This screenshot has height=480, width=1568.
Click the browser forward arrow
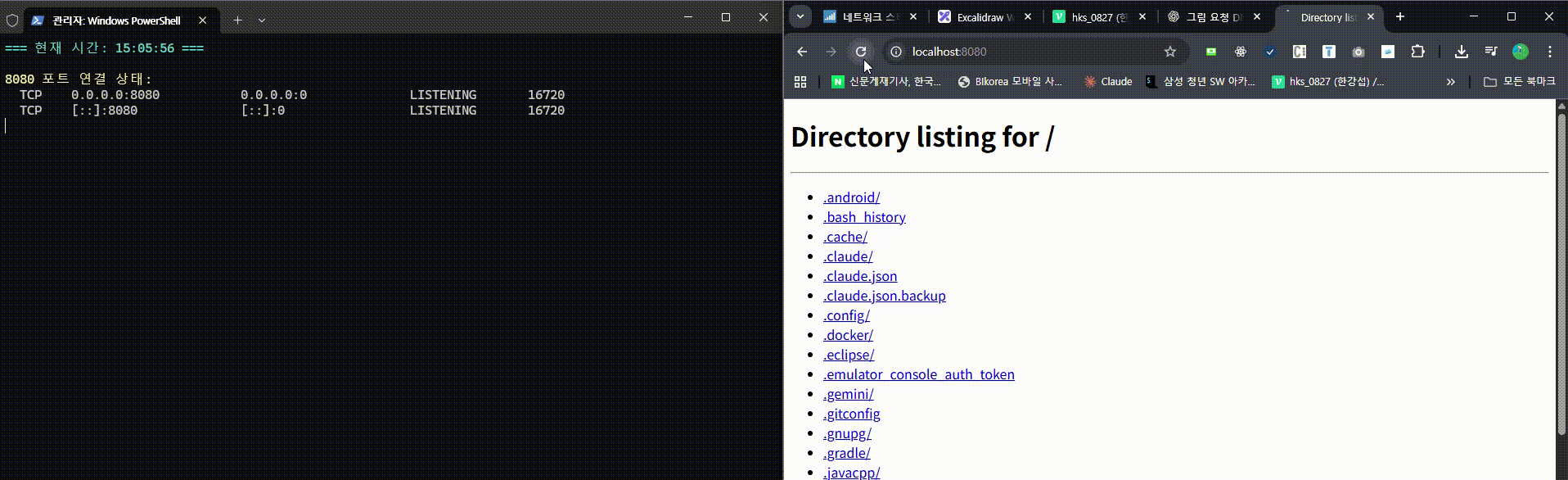[831, 52]
